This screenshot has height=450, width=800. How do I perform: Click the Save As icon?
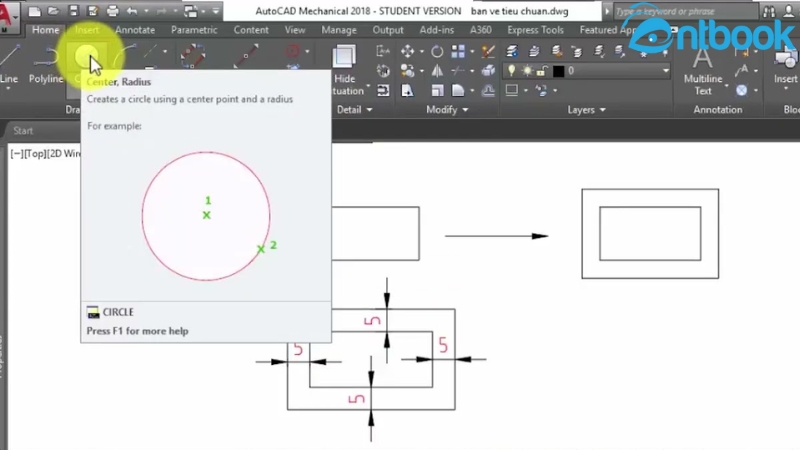(x=92, y=11)
